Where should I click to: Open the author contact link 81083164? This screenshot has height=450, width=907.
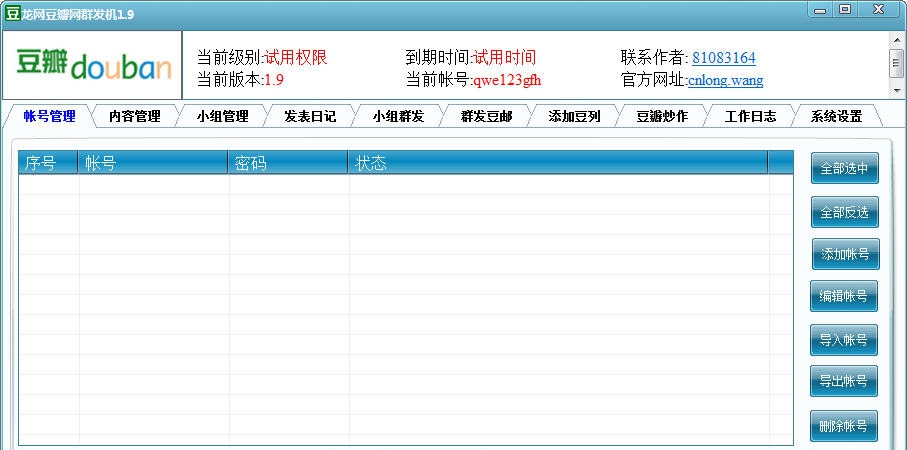click(724, 58)
